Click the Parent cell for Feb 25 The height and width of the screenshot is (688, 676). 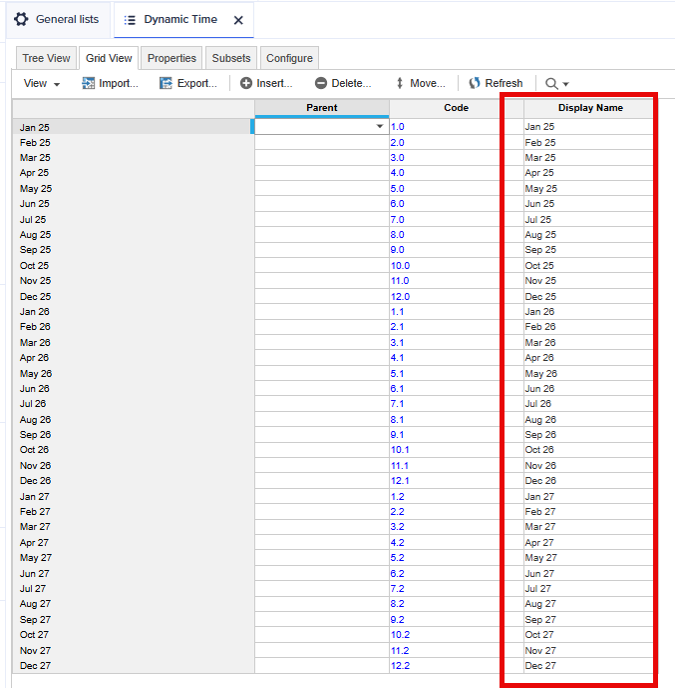322,143
